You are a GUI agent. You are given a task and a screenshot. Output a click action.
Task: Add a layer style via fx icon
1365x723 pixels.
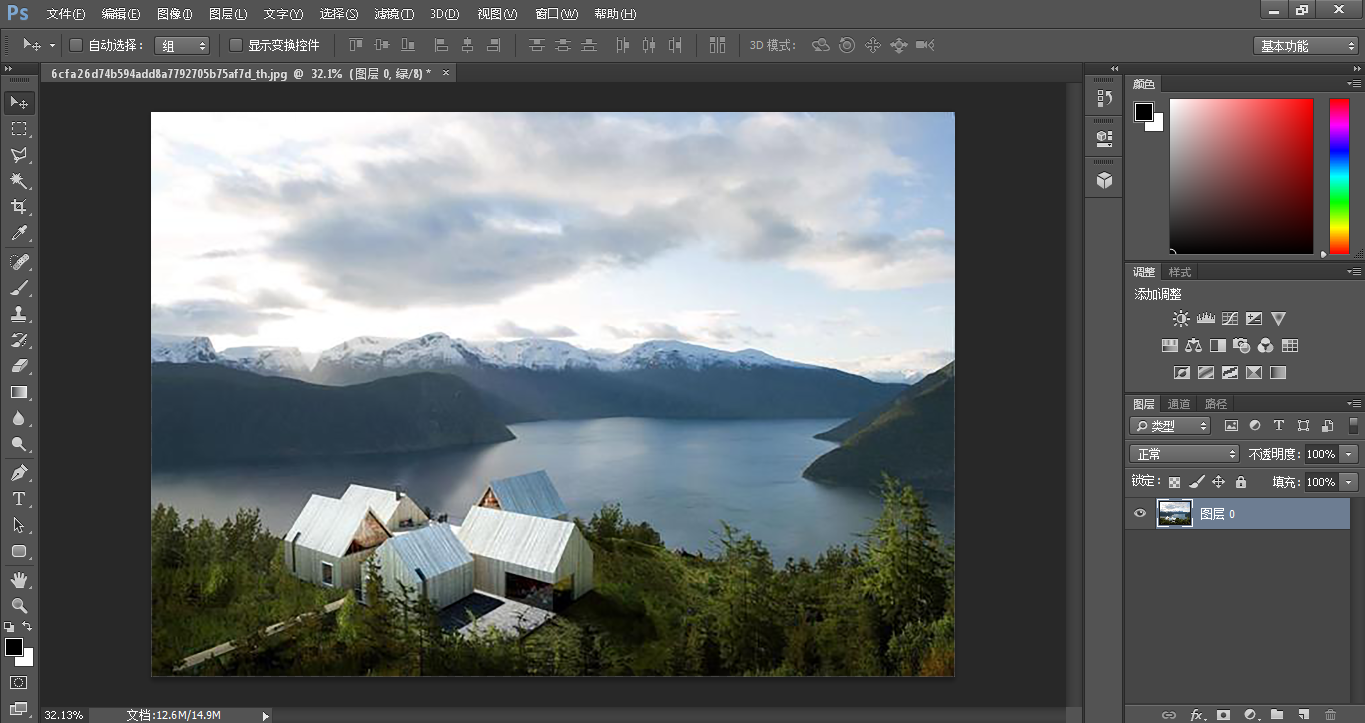pyautogui.click(x=1197, y=714)
